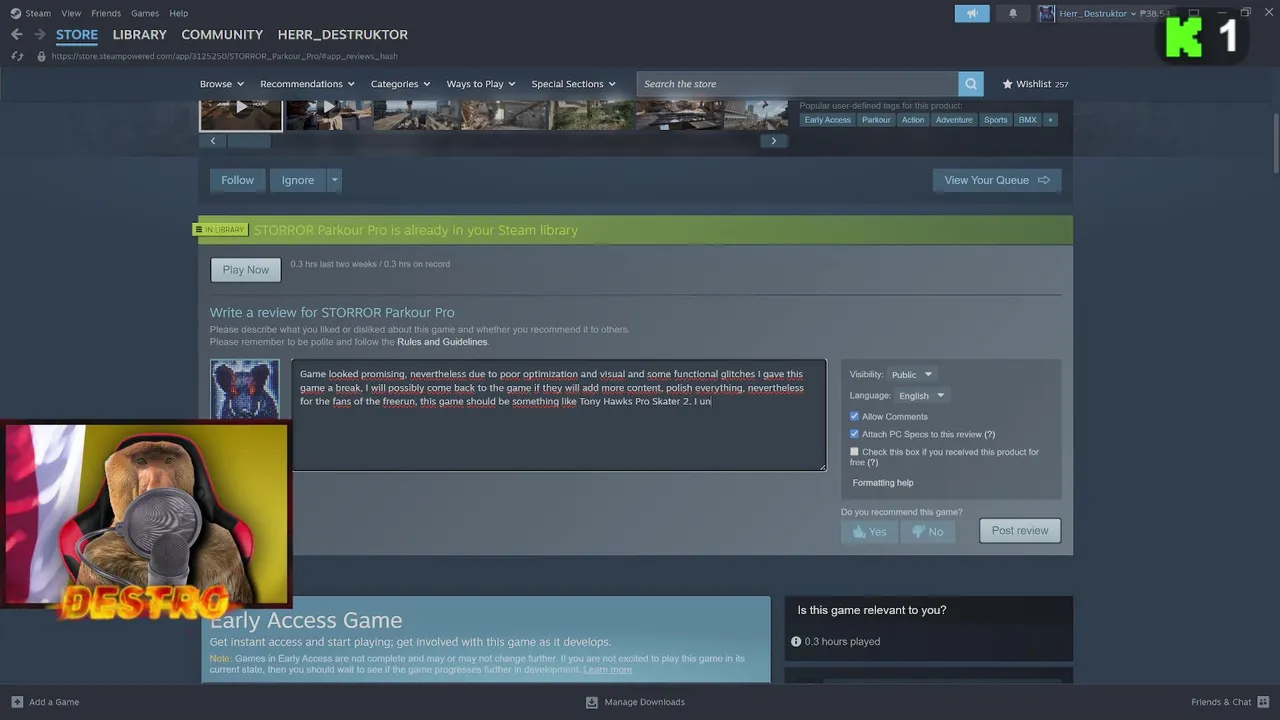Viewport: 1280px width, 720px height.
Task: Switch to the LIBRARY tab
Action: click(x=140, y=34)
